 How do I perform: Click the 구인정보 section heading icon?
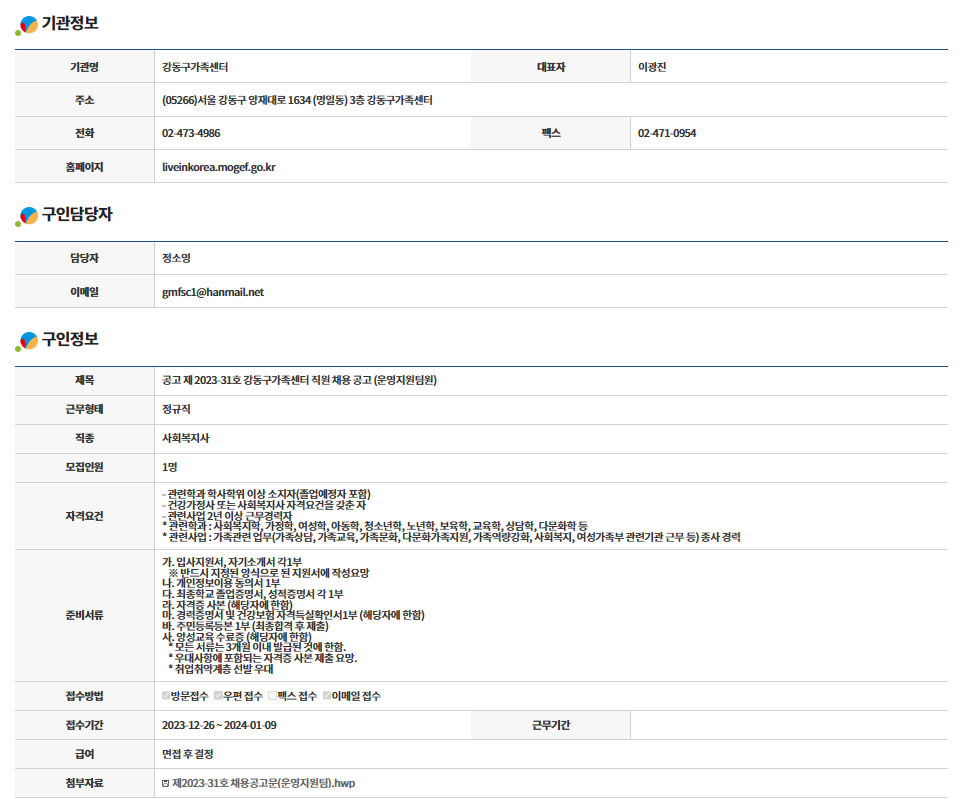(27, 341)
